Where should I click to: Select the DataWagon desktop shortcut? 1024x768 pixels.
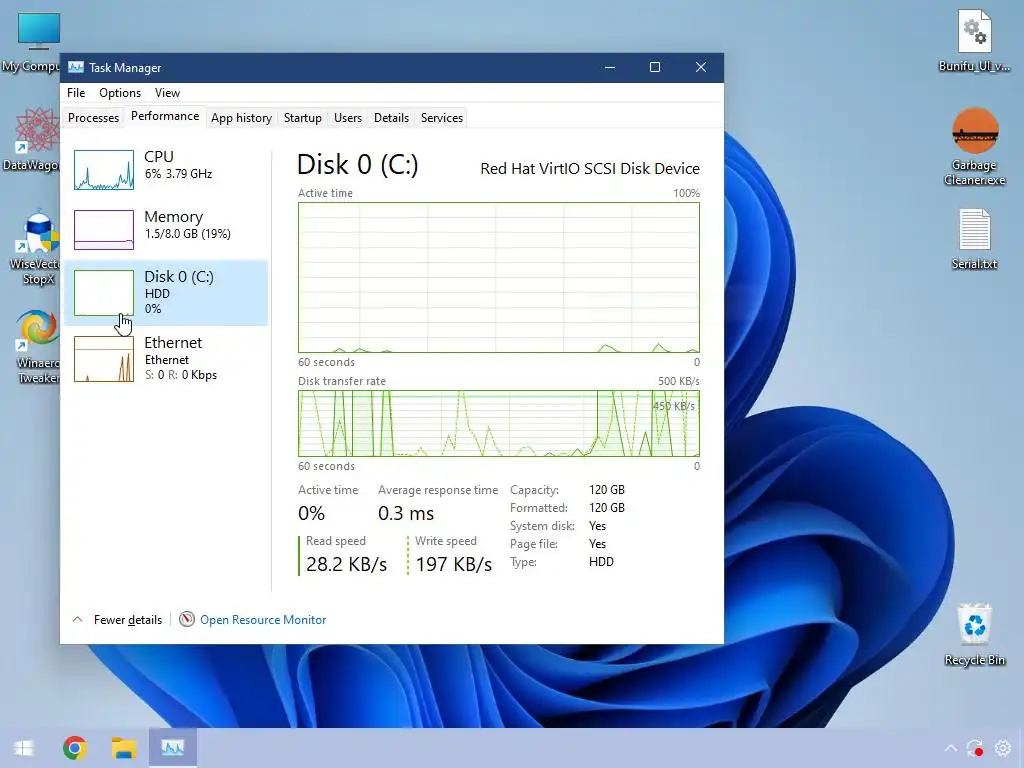coord(33,139)
